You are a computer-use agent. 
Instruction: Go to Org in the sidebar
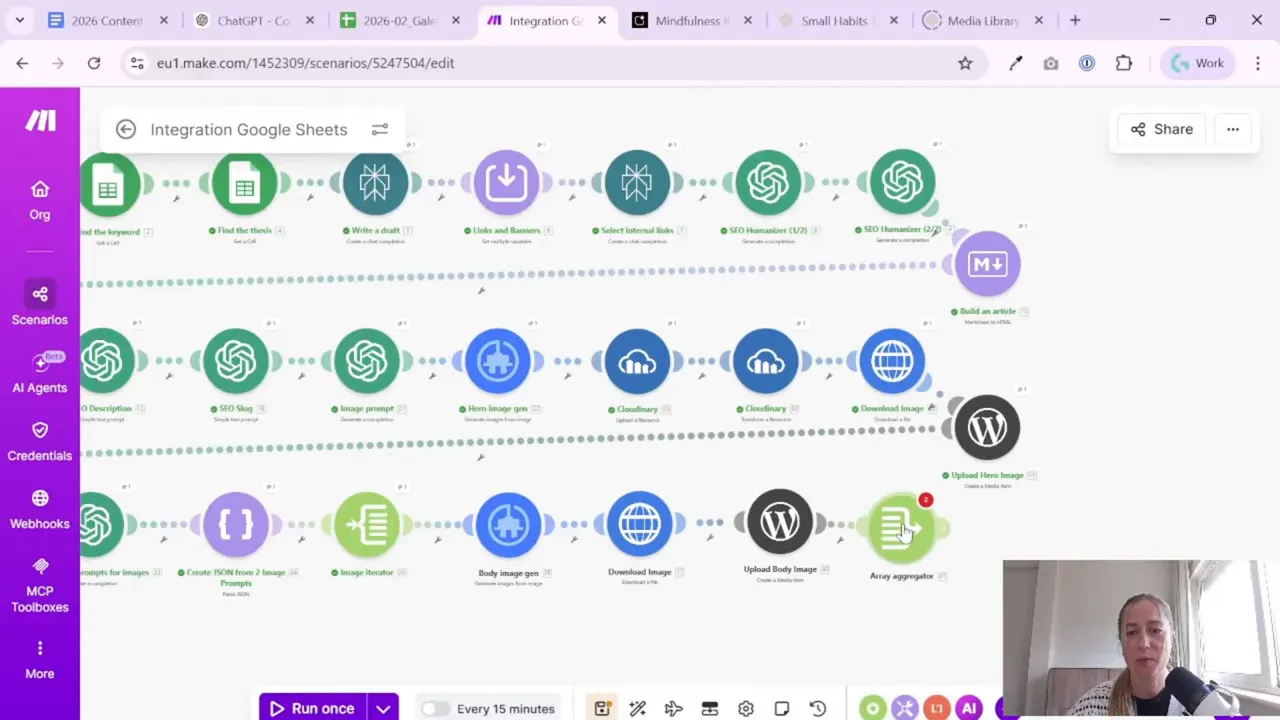(x=40, y=200)
